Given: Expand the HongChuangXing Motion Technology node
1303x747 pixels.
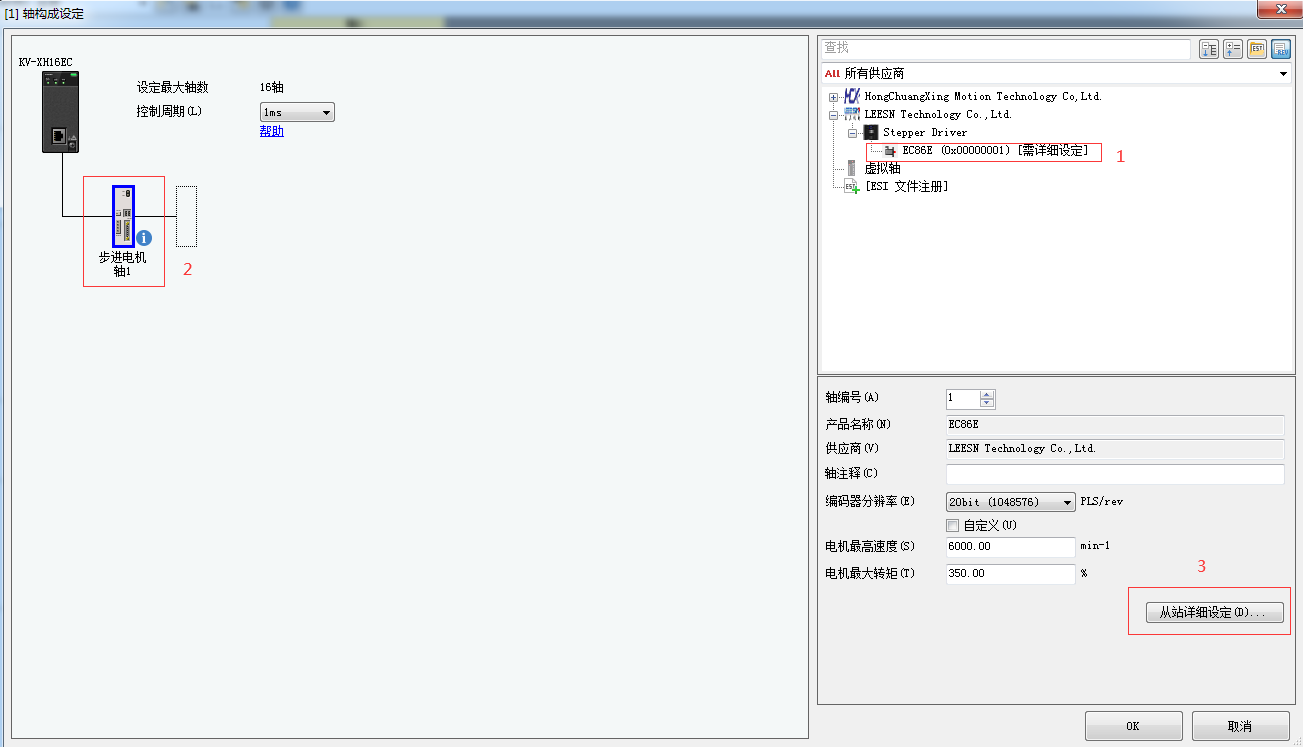Looking at the screenshot, I should pyautogui.click(x=834, y=97).
